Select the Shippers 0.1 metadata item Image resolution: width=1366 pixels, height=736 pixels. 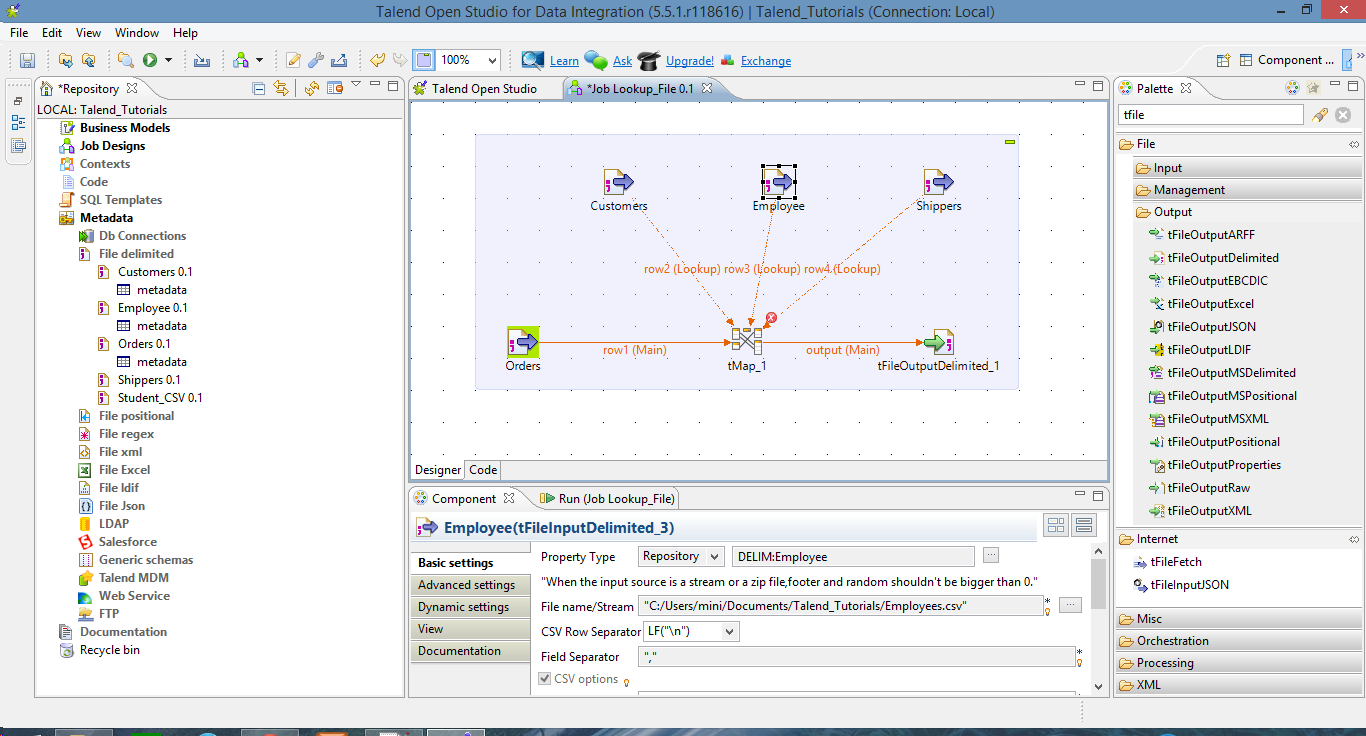[x=149, y=380]
